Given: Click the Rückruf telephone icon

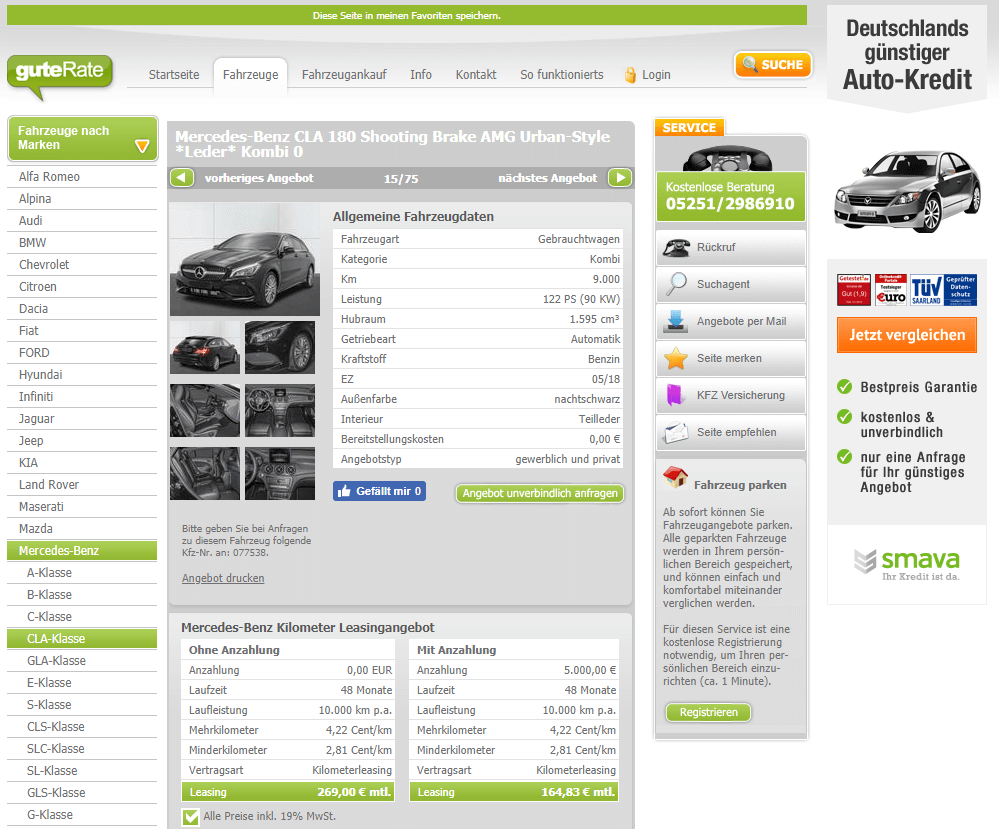Looking at the screenshot, I should click(x=676, y=247).
